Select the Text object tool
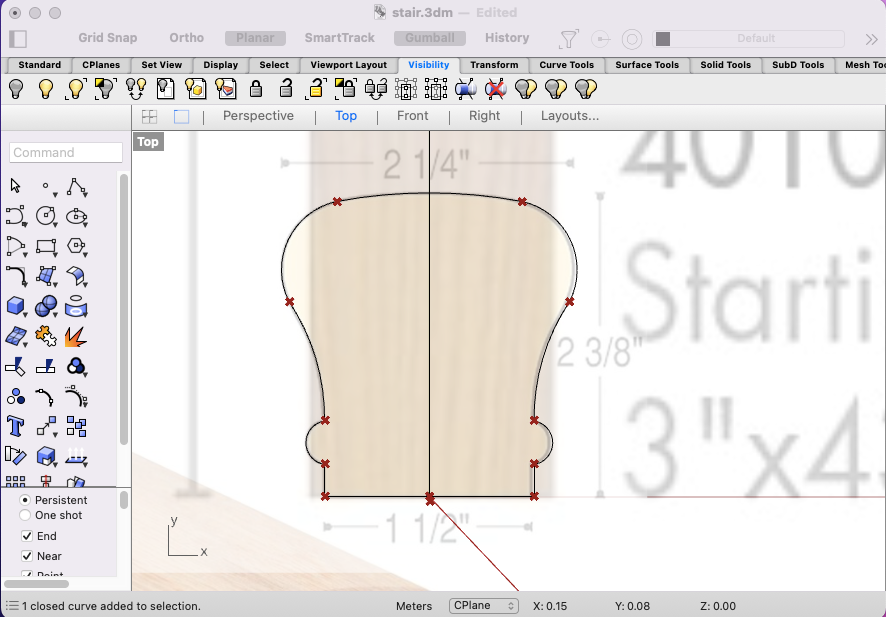Image resolution: width=886 pixels, height=617 pixels. tap(15, 426)
